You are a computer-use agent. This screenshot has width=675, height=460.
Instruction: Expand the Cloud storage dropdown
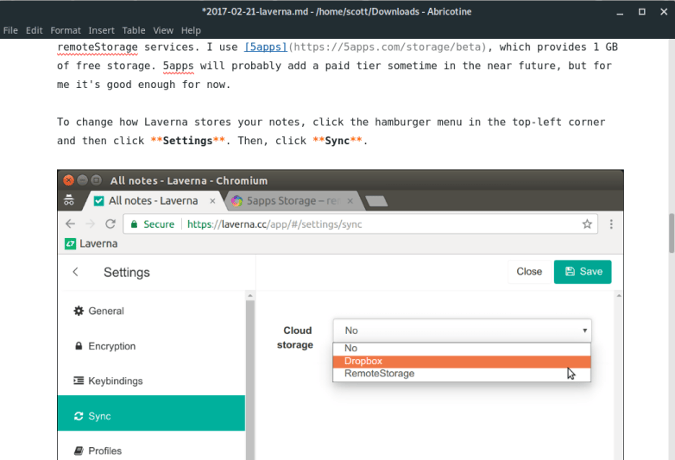[462, 330]
